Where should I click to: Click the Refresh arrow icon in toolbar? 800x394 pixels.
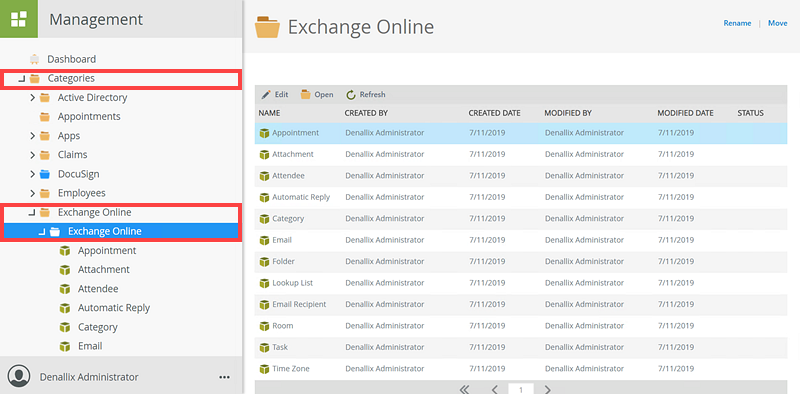coord(351,95)
